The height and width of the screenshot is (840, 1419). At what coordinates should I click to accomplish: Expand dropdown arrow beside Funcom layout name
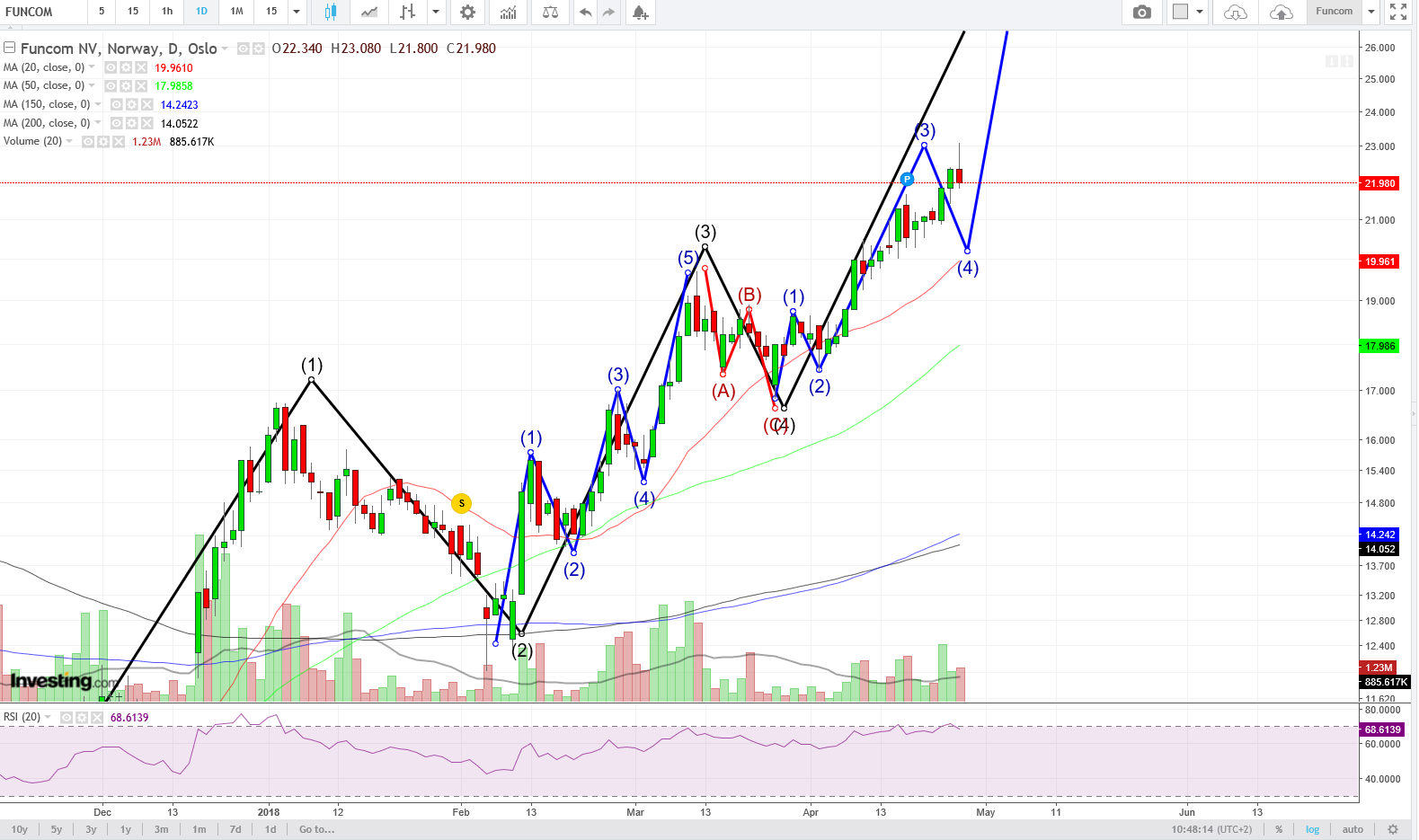pos(1371,12)
